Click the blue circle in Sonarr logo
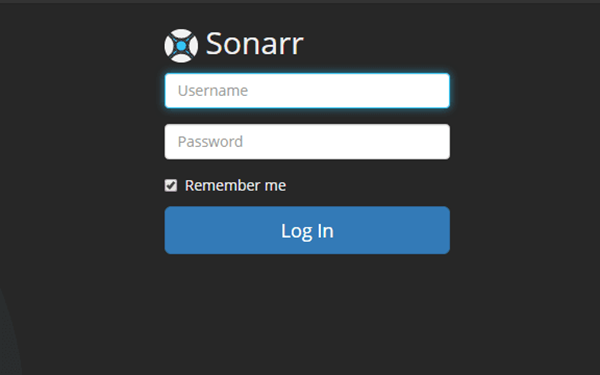600x375 pixels. point(181,46)
